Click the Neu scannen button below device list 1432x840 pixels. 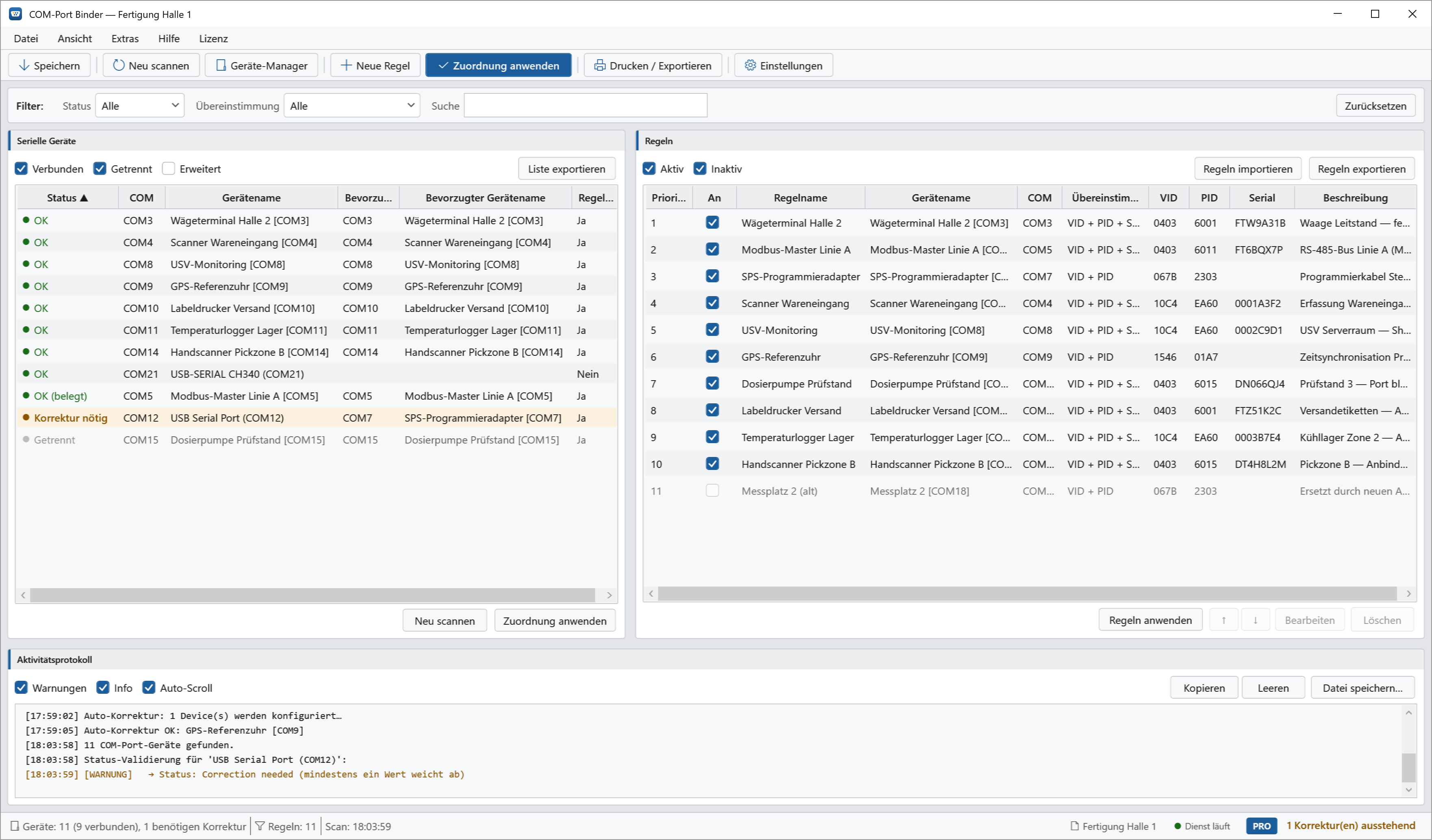[445, 621]
